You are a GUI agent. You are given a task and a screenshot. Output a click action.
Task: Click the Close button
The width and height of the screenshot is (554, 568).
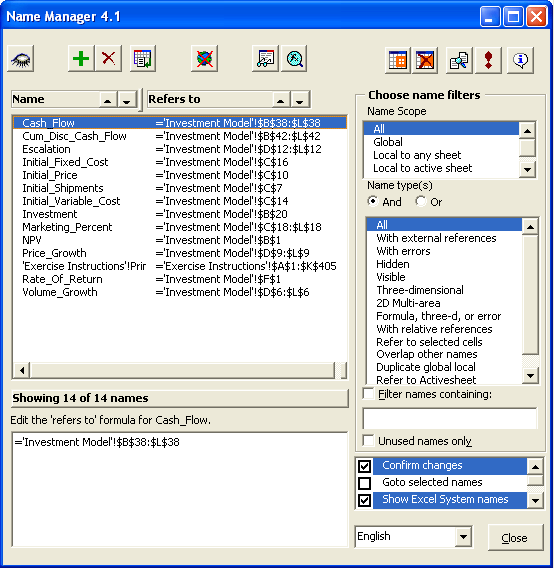(x=515, y=538)
